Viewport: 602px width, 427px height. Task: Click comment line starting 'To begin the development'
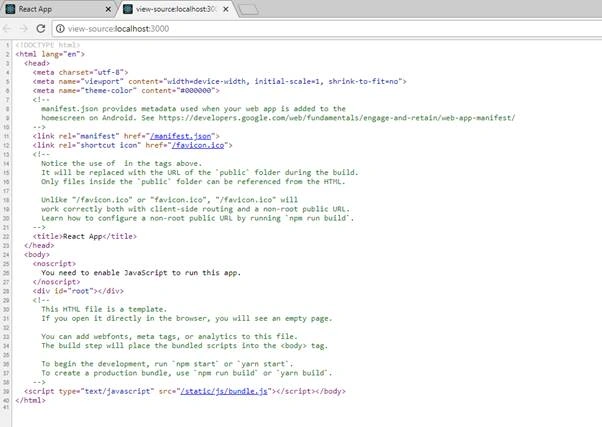(x=167, y=364)
